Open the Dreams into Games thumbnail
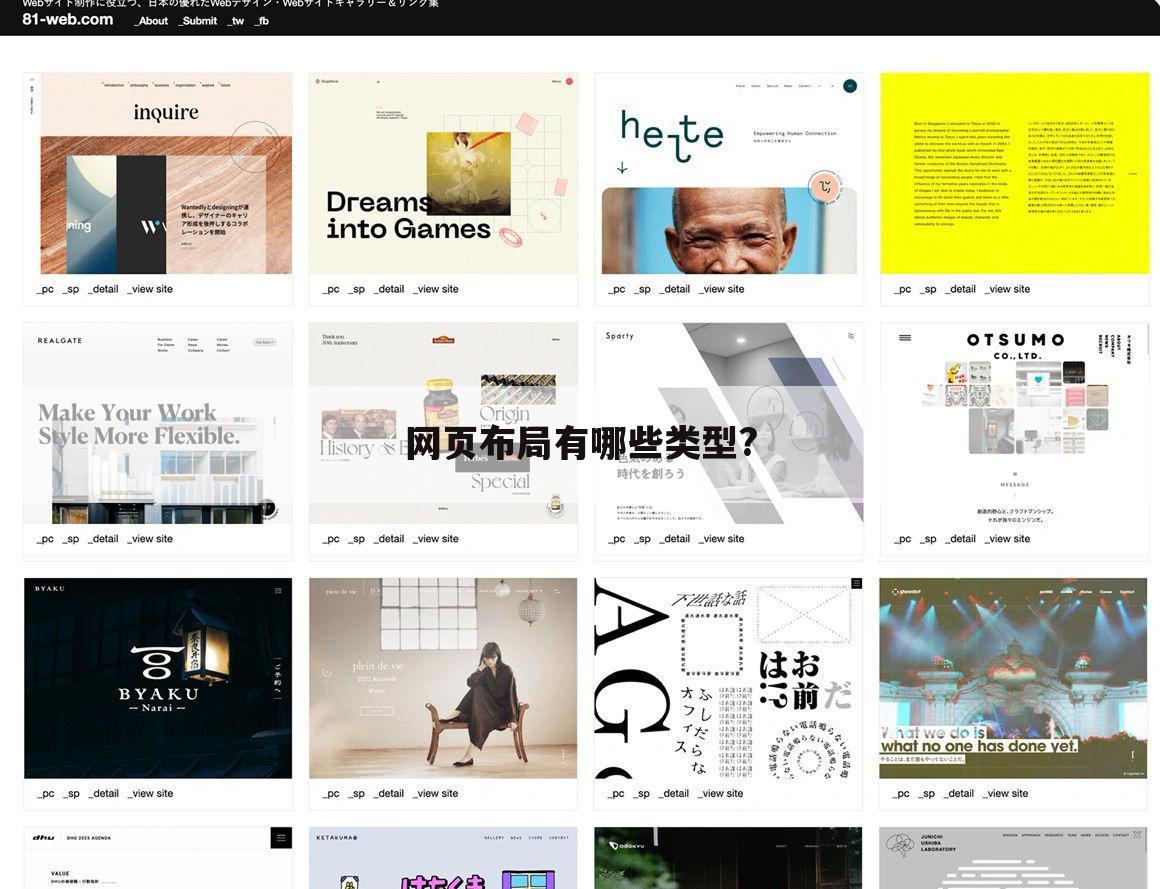 pos(443,174)
